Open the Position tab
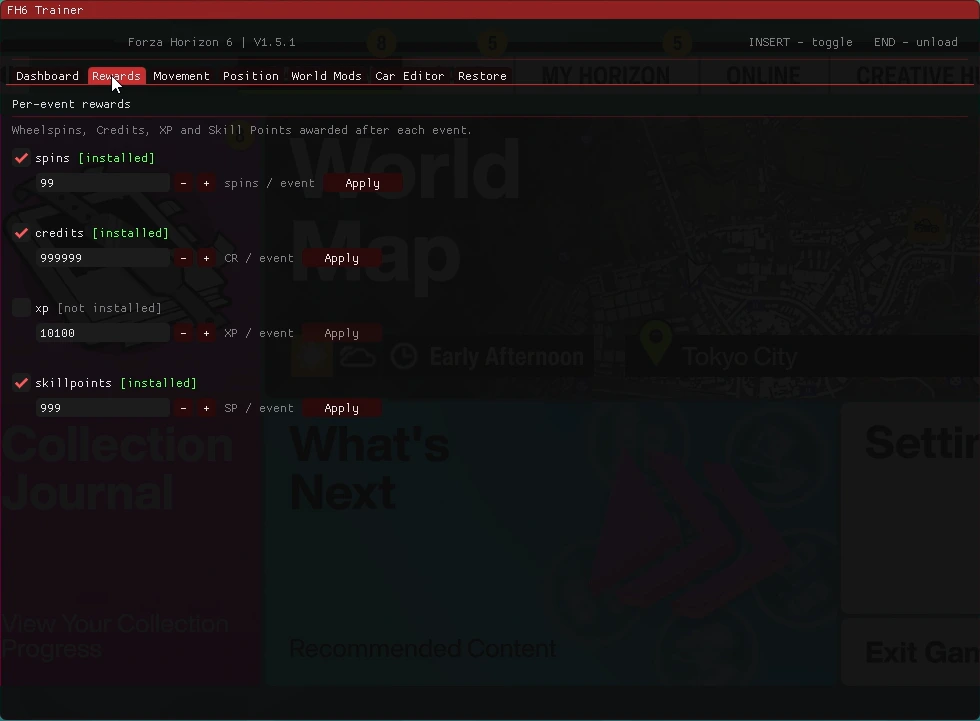 (x=251, y=76)
